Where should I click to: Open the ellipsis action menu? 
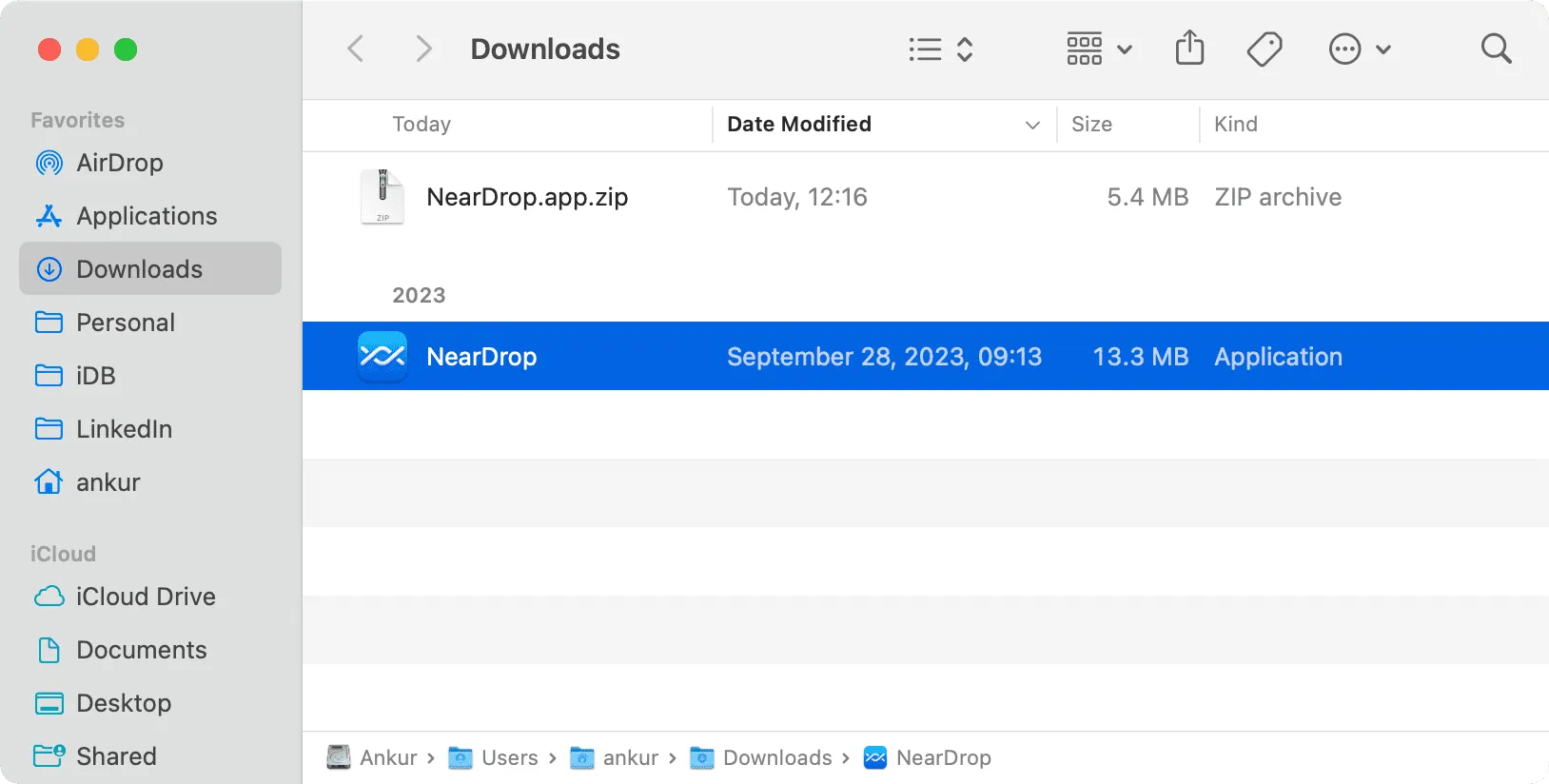click(x=1360, y=49)
